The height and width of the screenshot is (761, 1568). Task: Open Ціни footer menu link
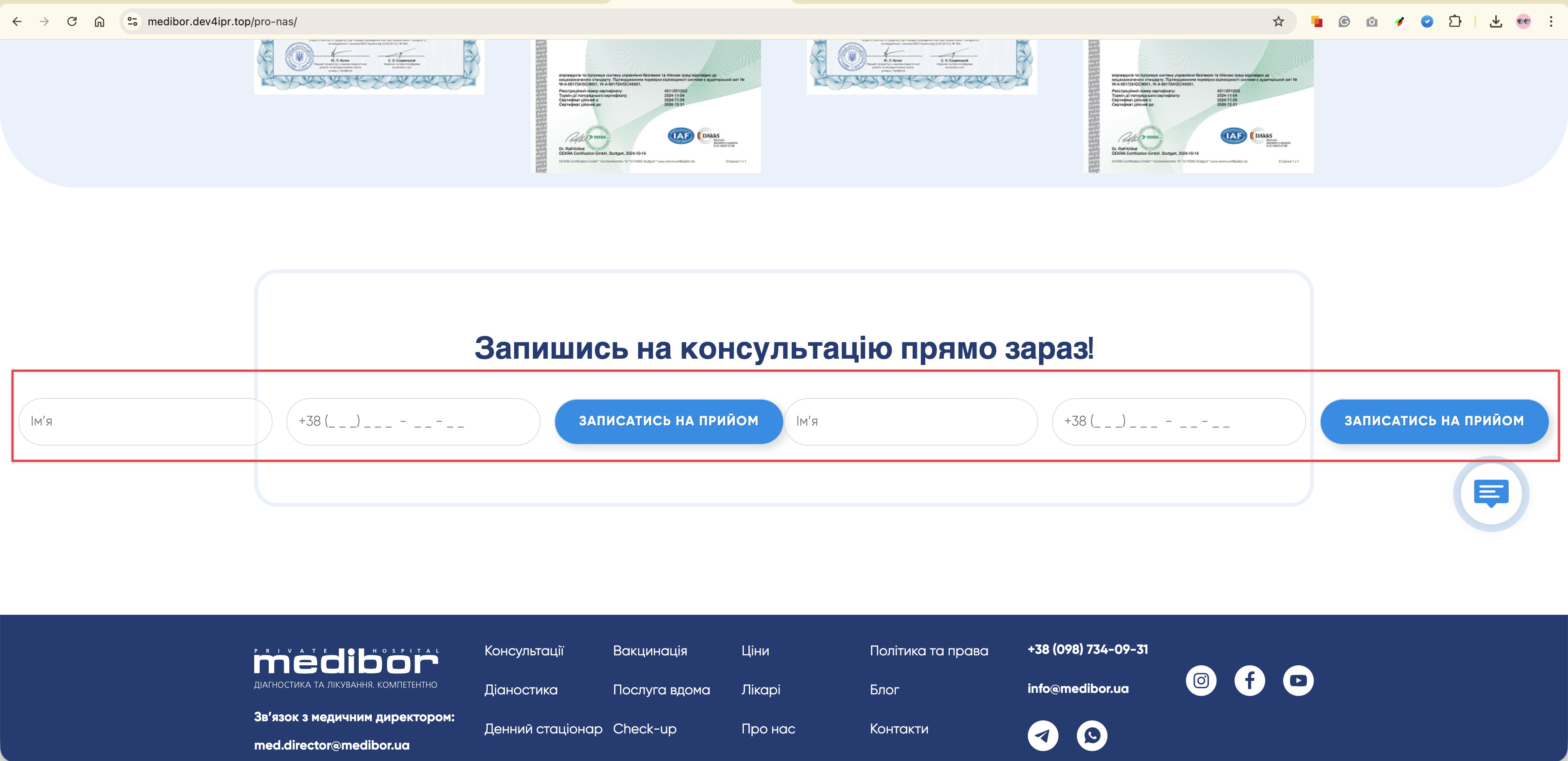point(755,651)
